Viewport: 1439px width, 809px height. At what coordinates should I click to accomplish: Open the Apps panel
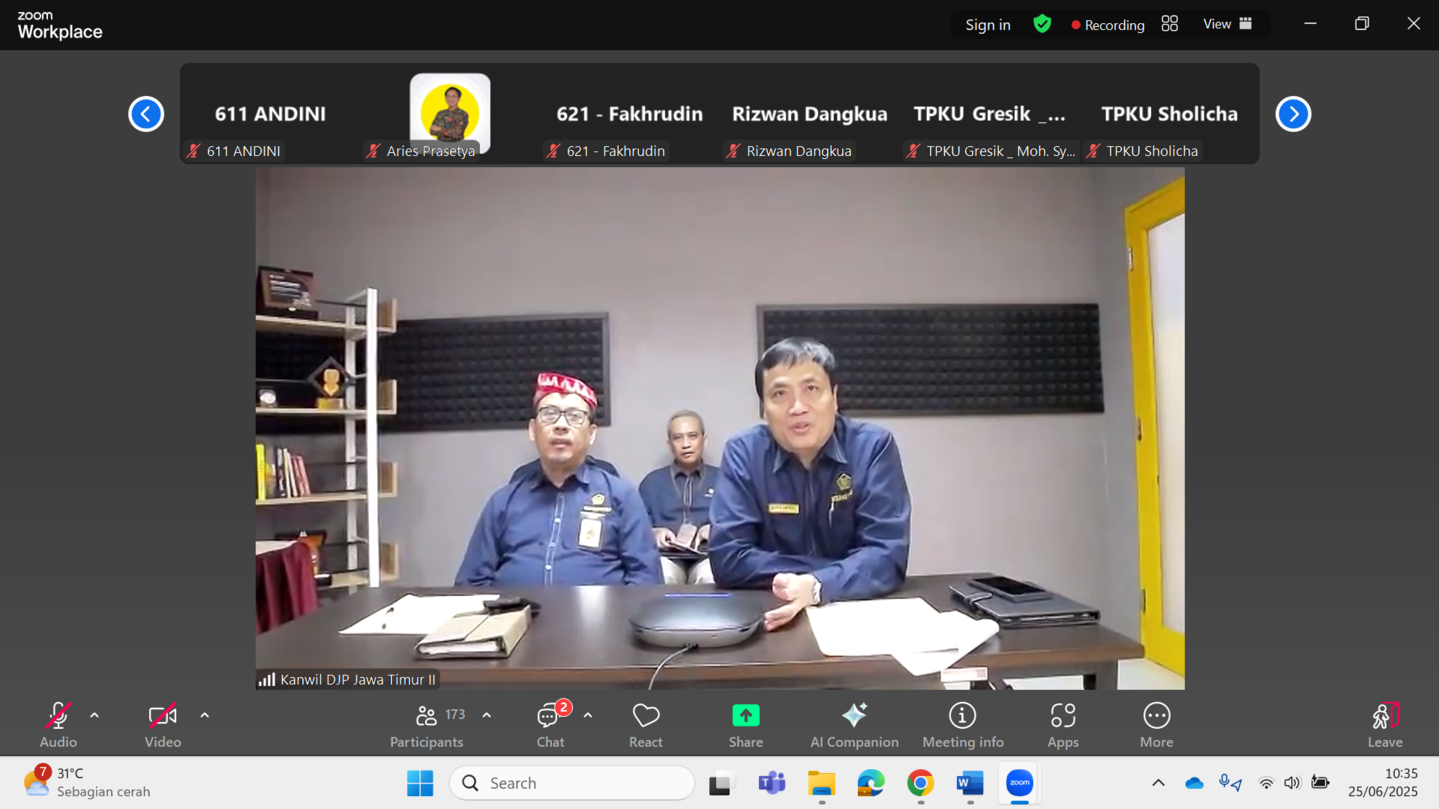tap(1062, 724)
